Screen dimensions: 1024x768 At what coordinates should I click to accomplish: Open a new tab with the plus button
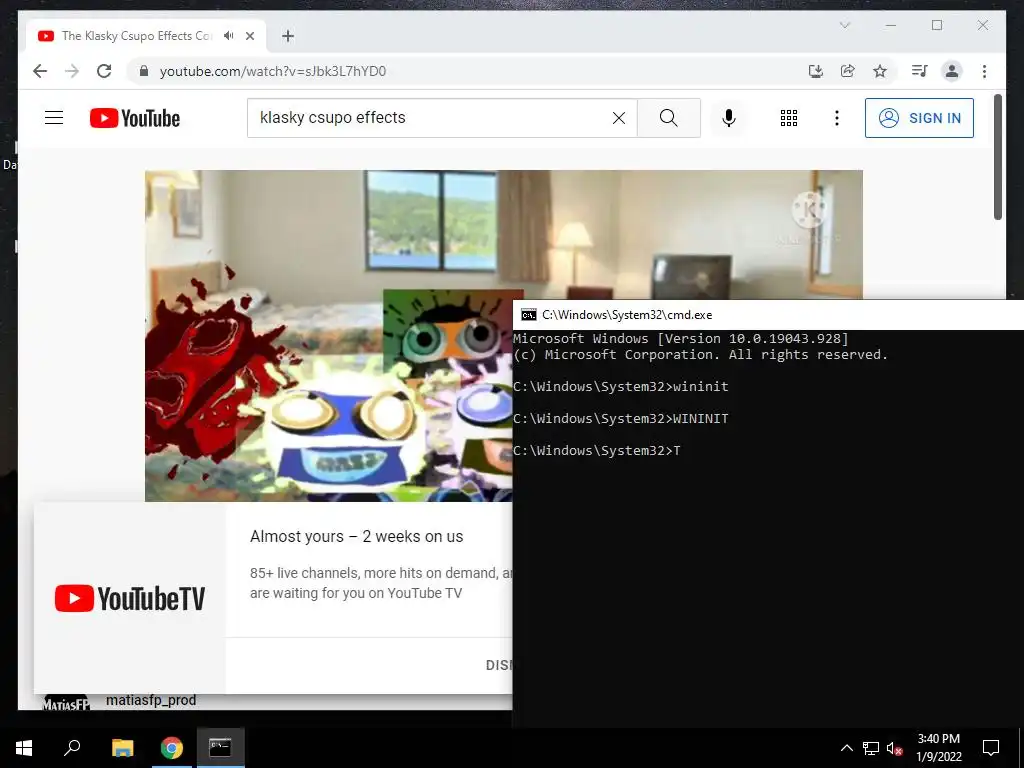coord(288,36)
